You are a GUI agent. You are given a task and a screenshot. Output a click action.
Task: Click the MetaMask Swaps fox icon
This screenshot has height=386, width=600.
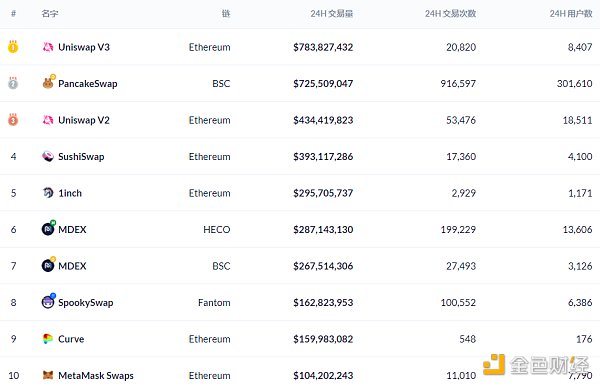48,375
